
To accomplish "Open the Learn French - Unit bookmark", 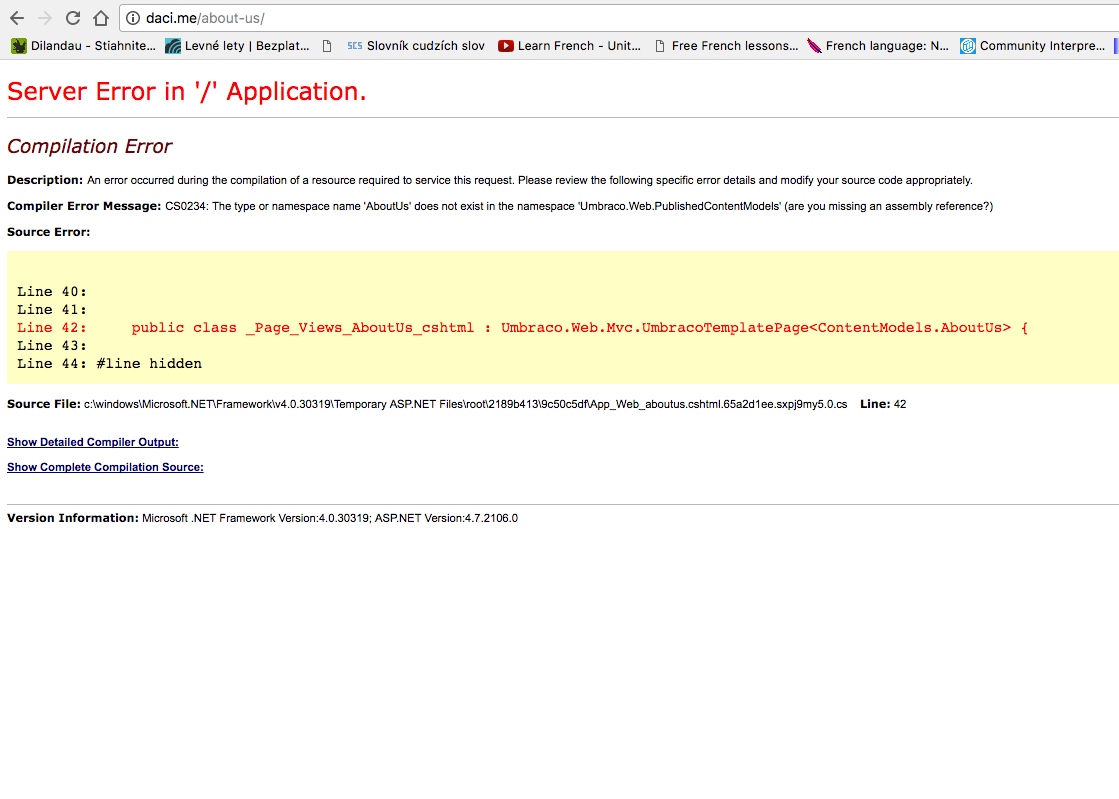I will coord(569,46).
